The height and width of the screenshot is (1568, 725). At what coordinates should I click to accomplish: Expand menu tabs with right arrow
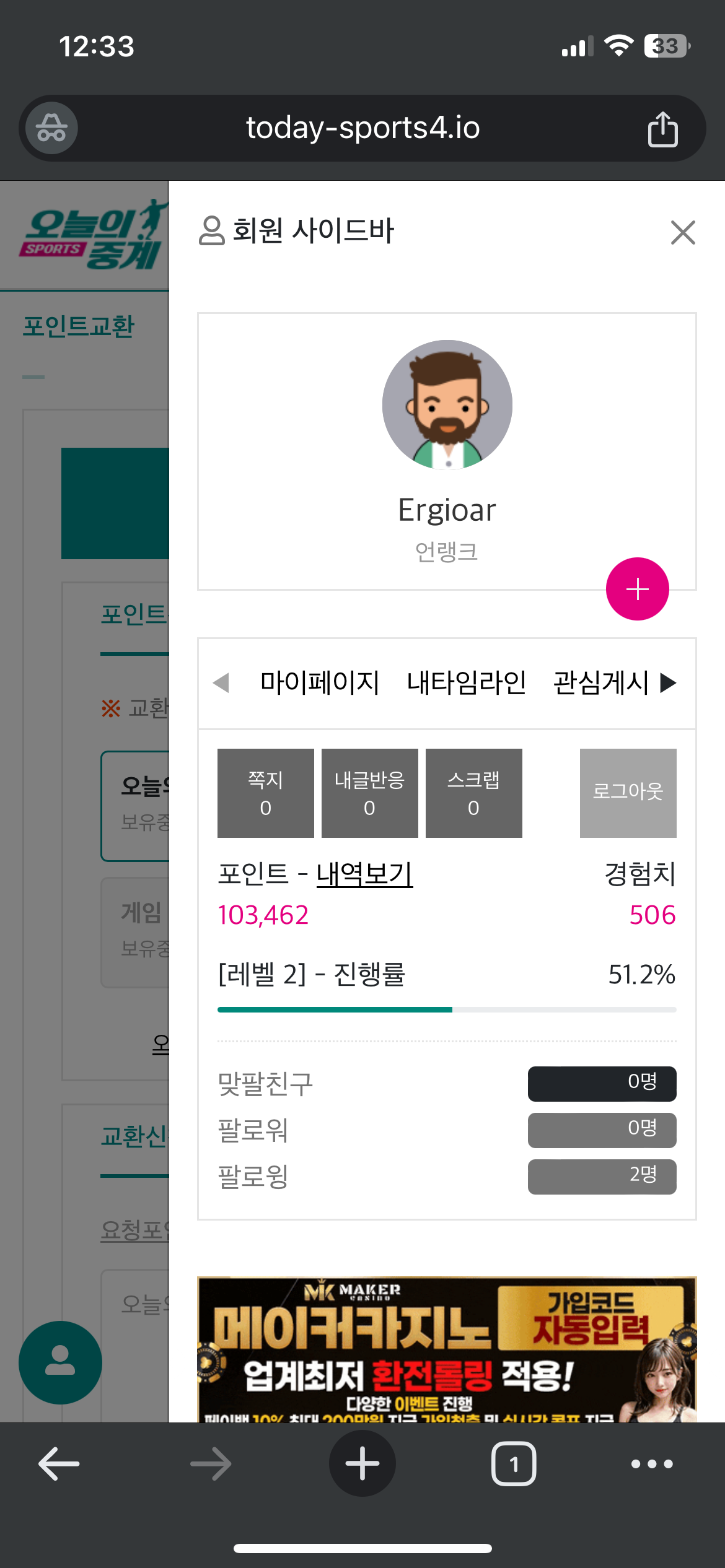(x=668, y=682)
